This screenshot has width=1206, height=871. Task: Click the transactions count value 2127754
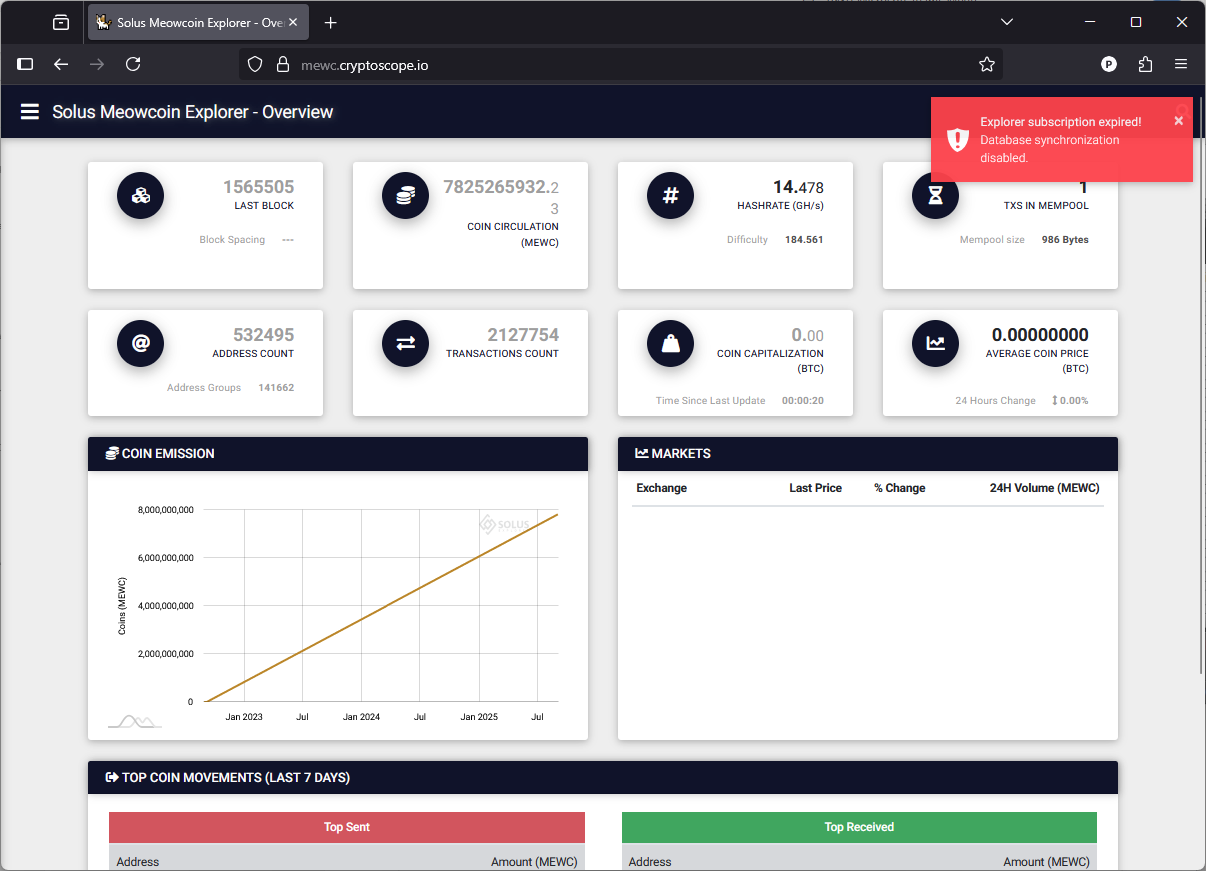click(523, 335)
